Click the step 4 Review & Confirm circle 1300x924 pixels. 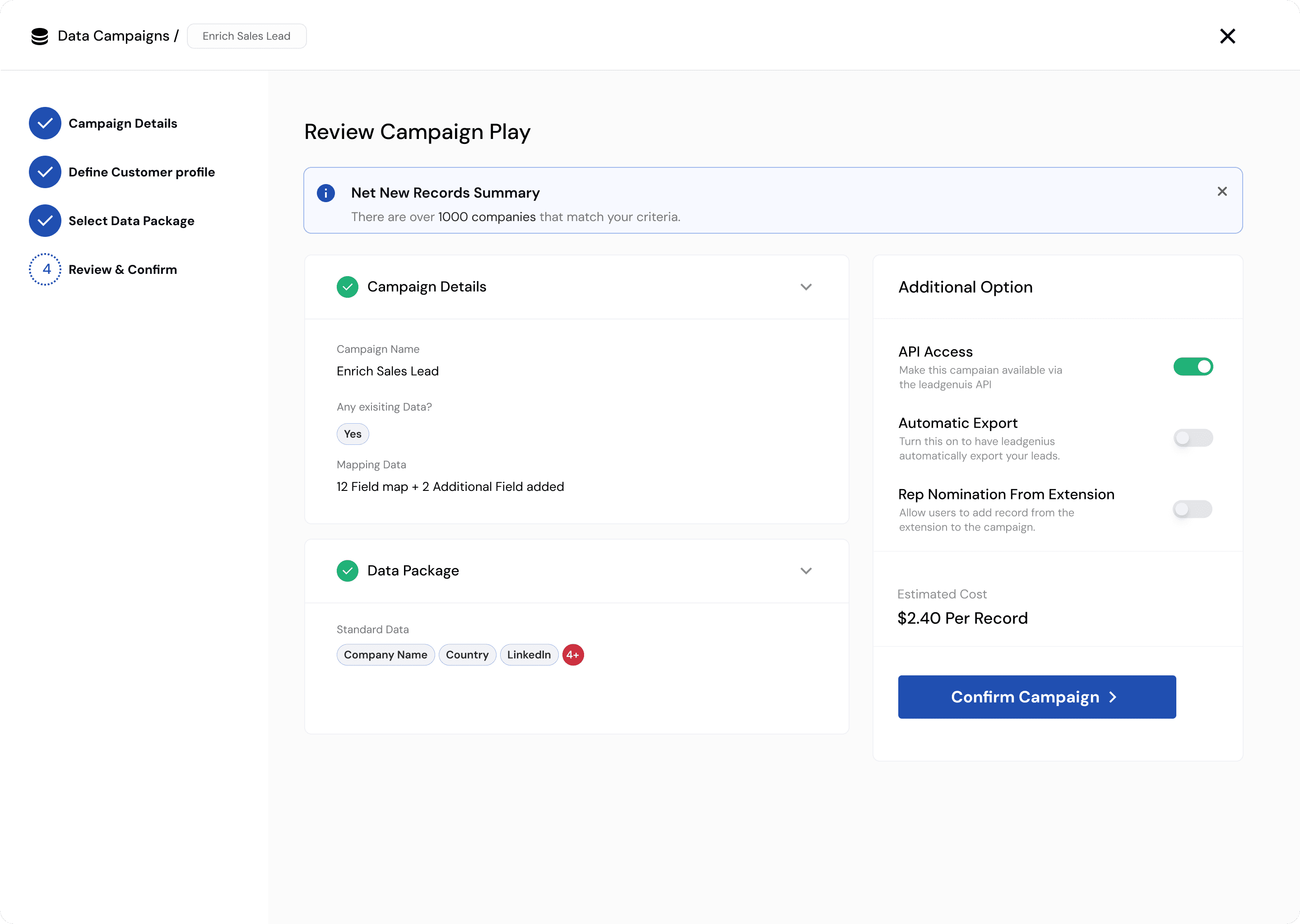click(45, 269)
